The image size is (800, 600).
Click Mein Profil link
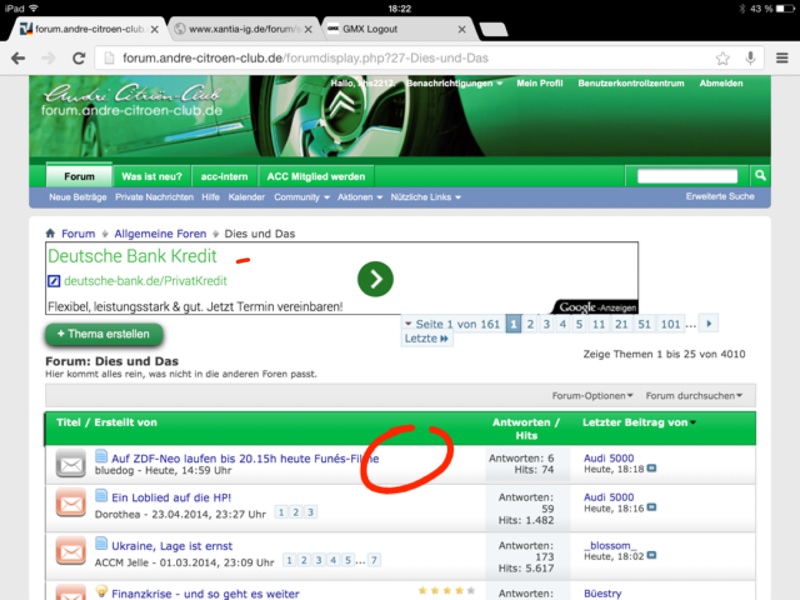[539, 83]
